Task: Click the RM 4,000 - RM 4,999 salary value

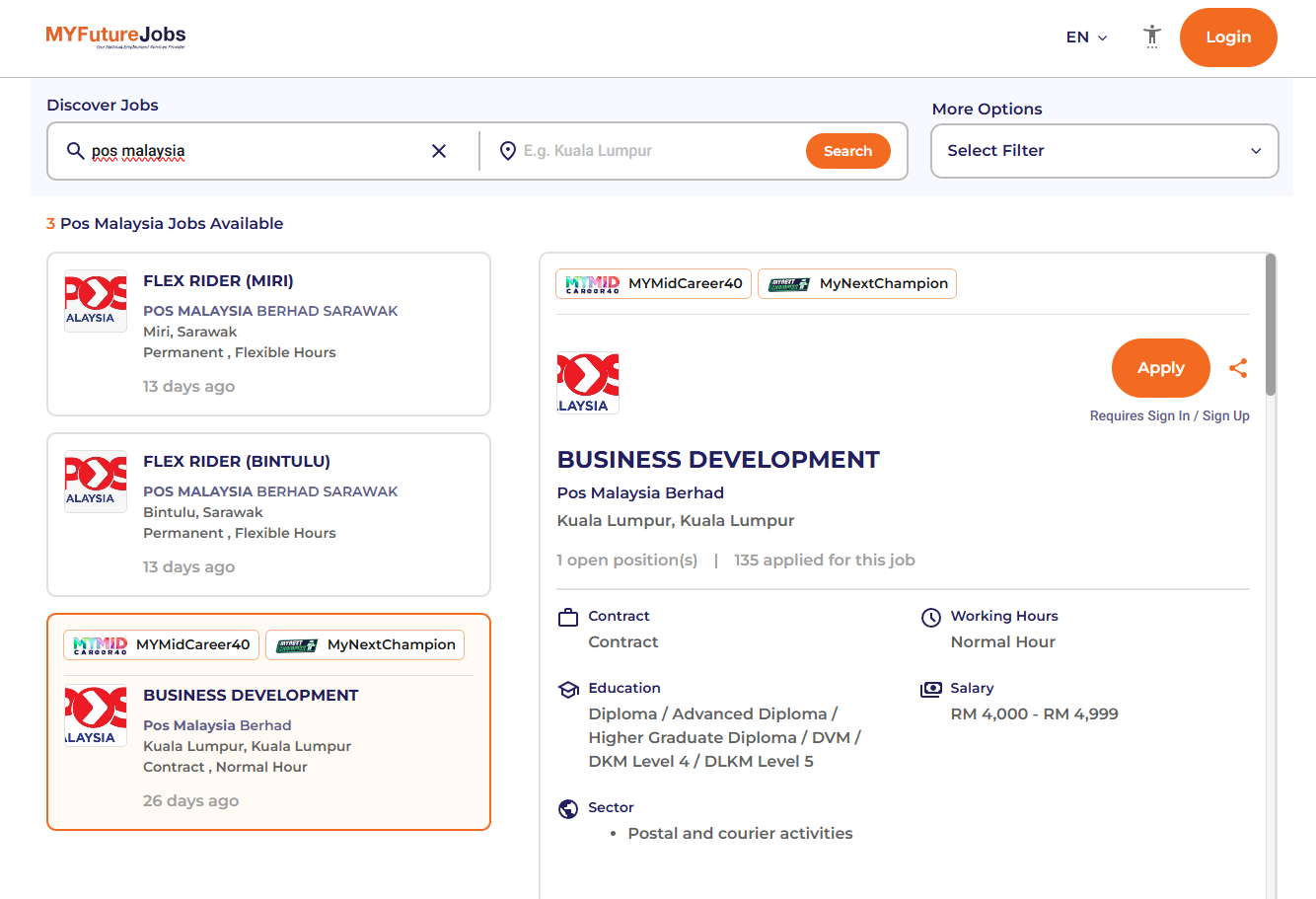Action: 1035,713
